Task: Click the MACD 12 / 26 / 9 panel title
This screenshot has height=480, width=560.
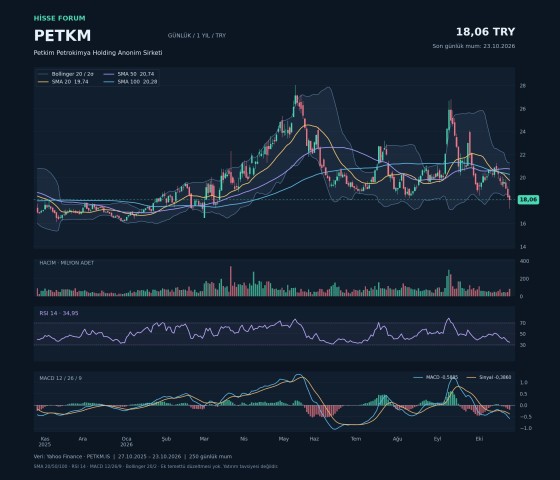Action: coord(60,378)
